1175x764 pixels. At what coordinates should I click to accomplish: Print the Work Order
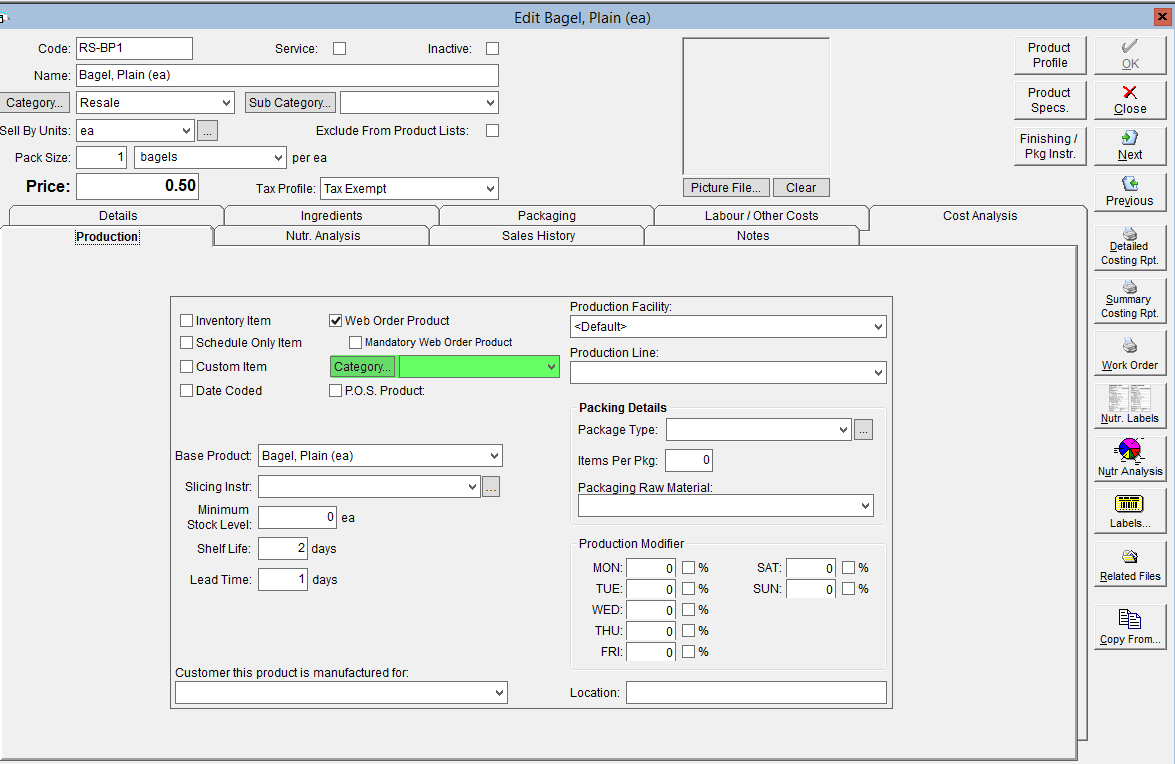pos(1130,354)
